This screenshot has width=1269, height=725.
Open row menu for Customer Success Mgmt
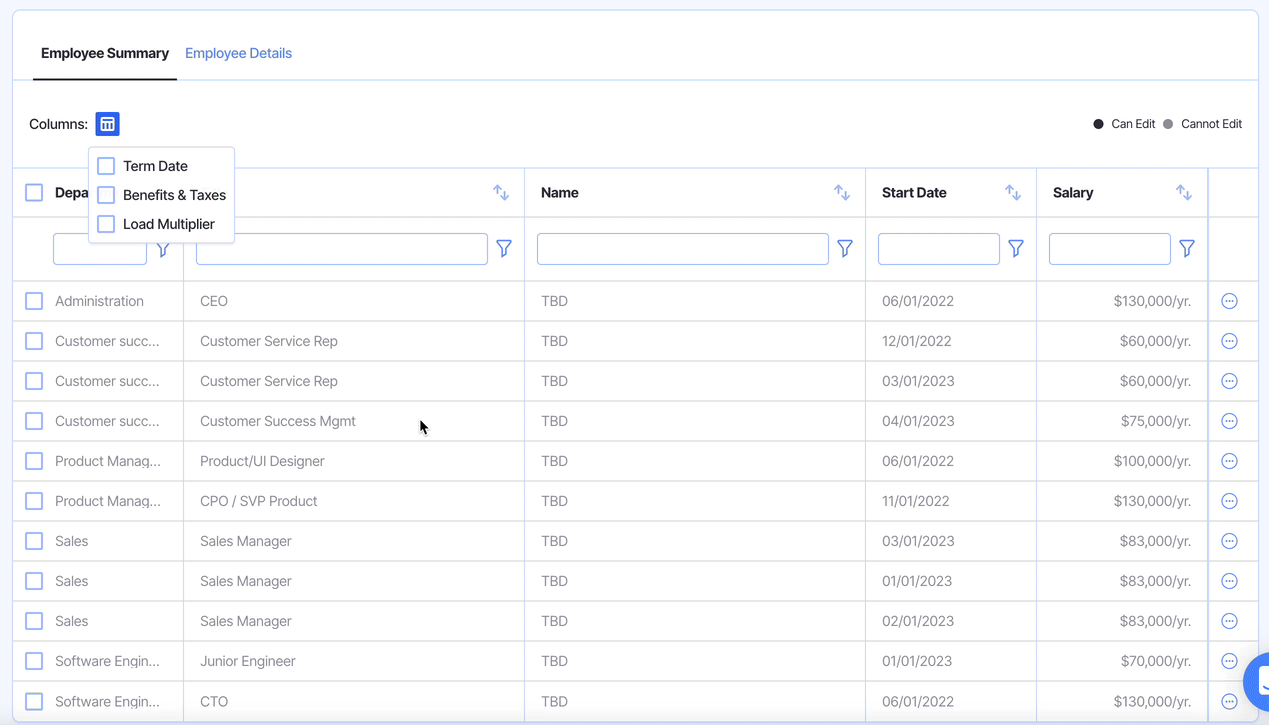tap(1230, 421)
